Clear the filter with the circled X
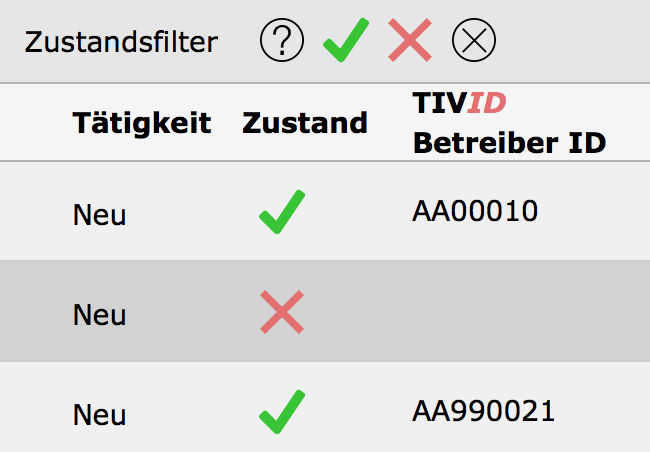 tap(474, 41)
